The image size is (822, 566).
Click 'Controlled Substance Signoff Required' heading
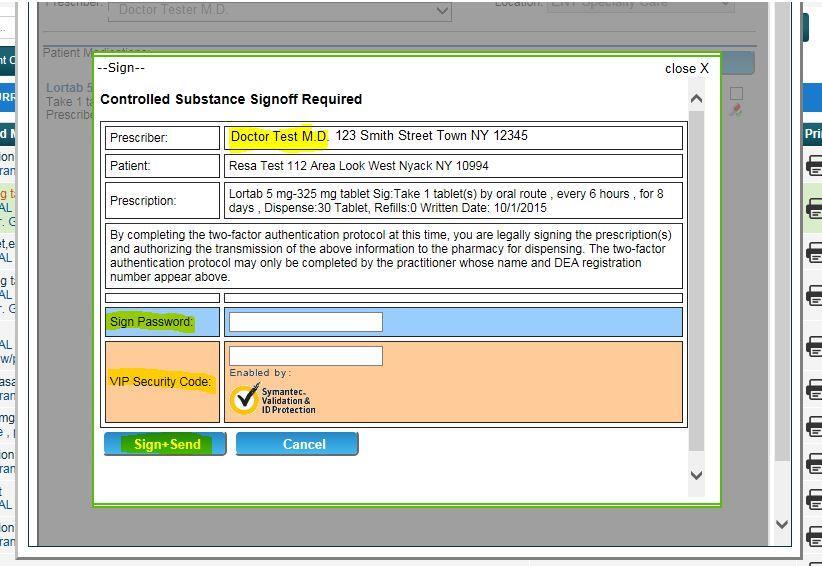click(231, 100)
